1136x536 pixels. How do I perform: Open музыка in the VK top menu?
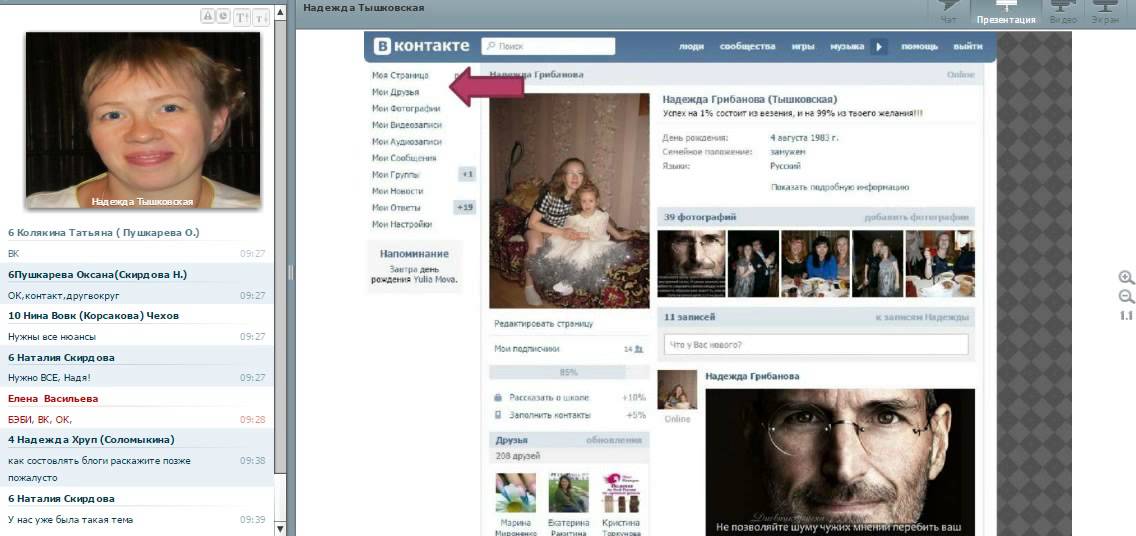tap(846, 46)
